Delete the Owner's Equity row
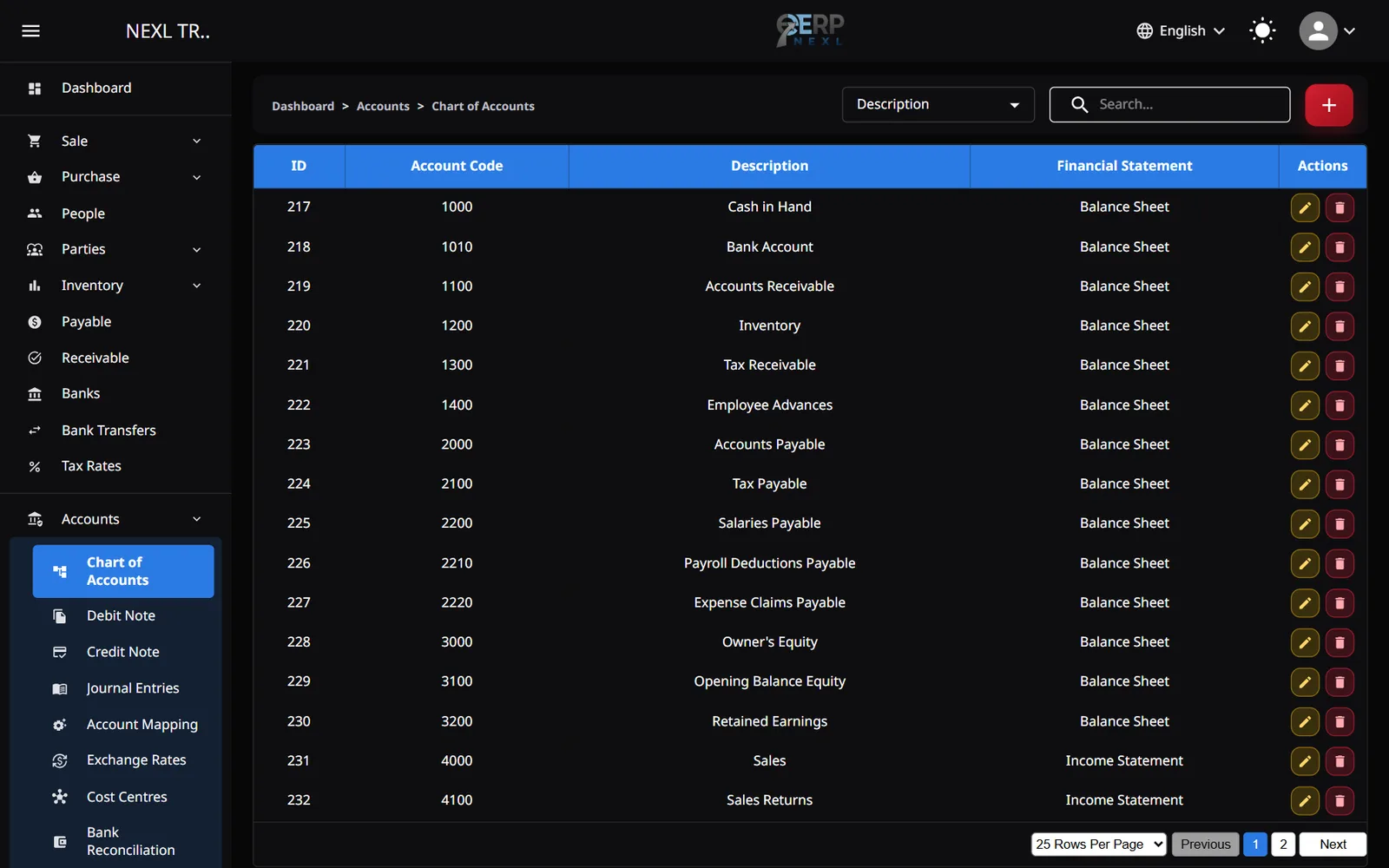 1340,642
